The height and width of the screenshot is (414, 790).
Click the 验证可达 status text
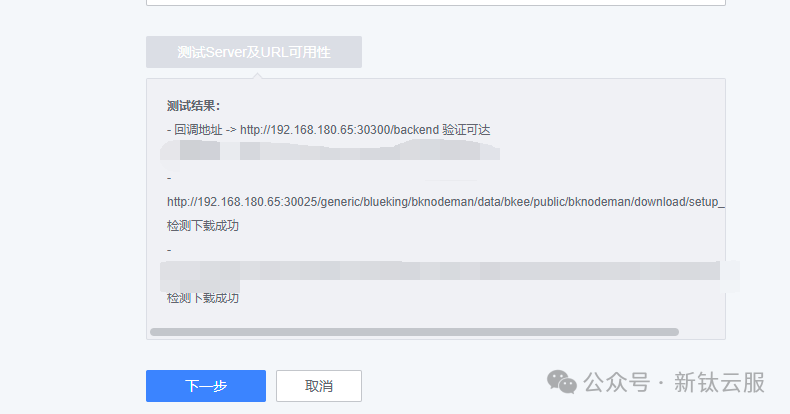click(466, 130)
